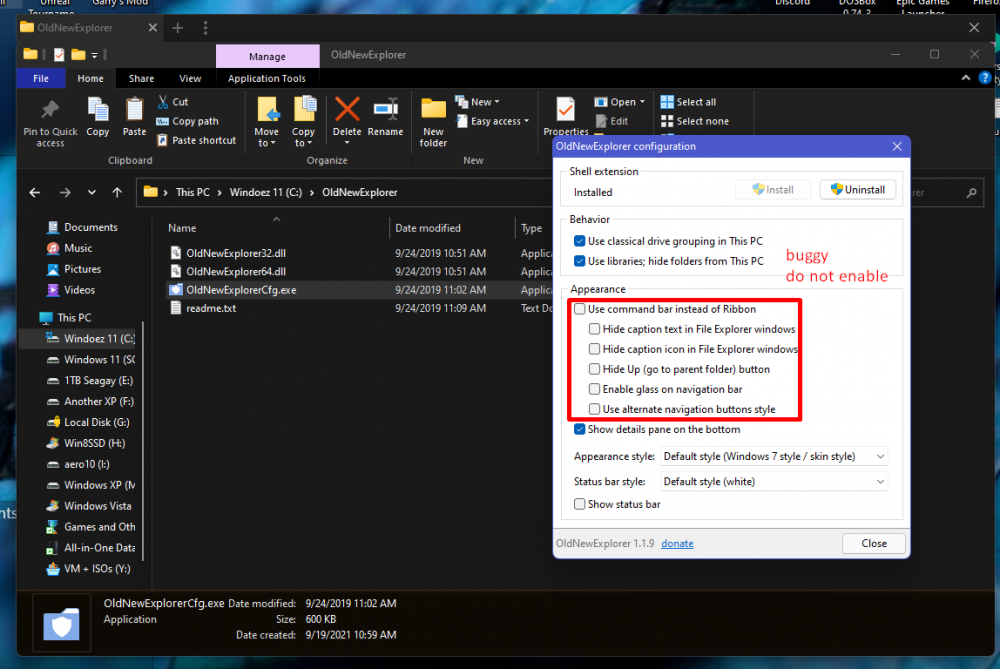Open the Status bar style dropdown

point(774,481)
